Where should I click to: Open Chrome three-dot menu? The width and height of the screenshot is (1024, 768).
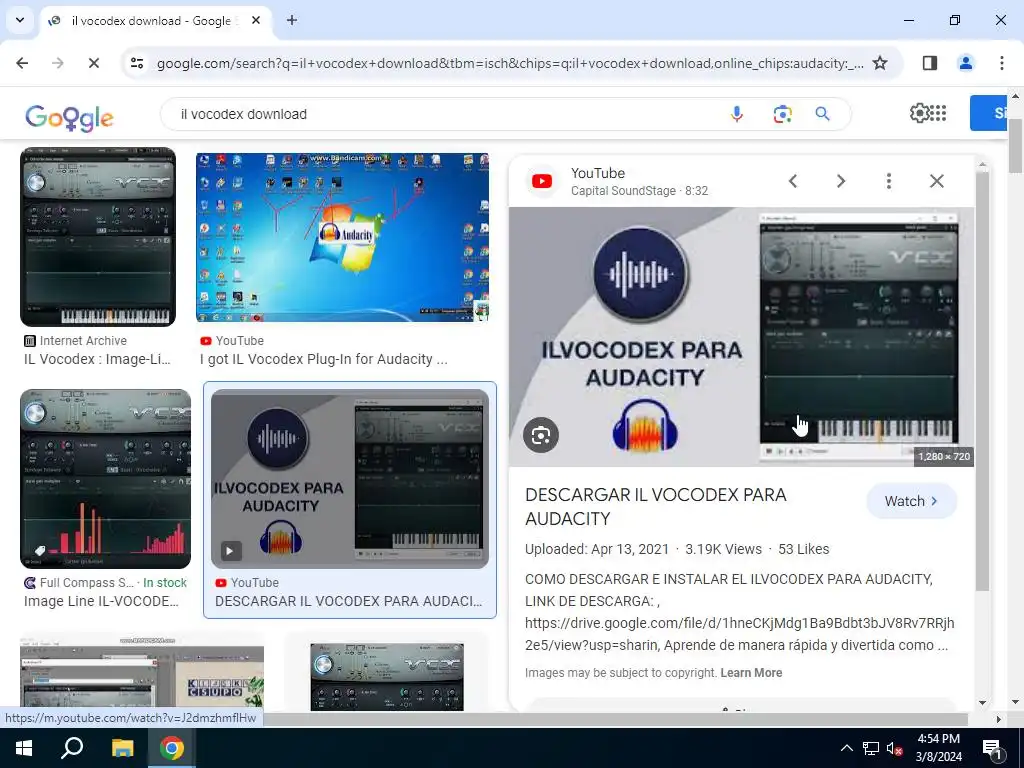(x=1001, y=63)
